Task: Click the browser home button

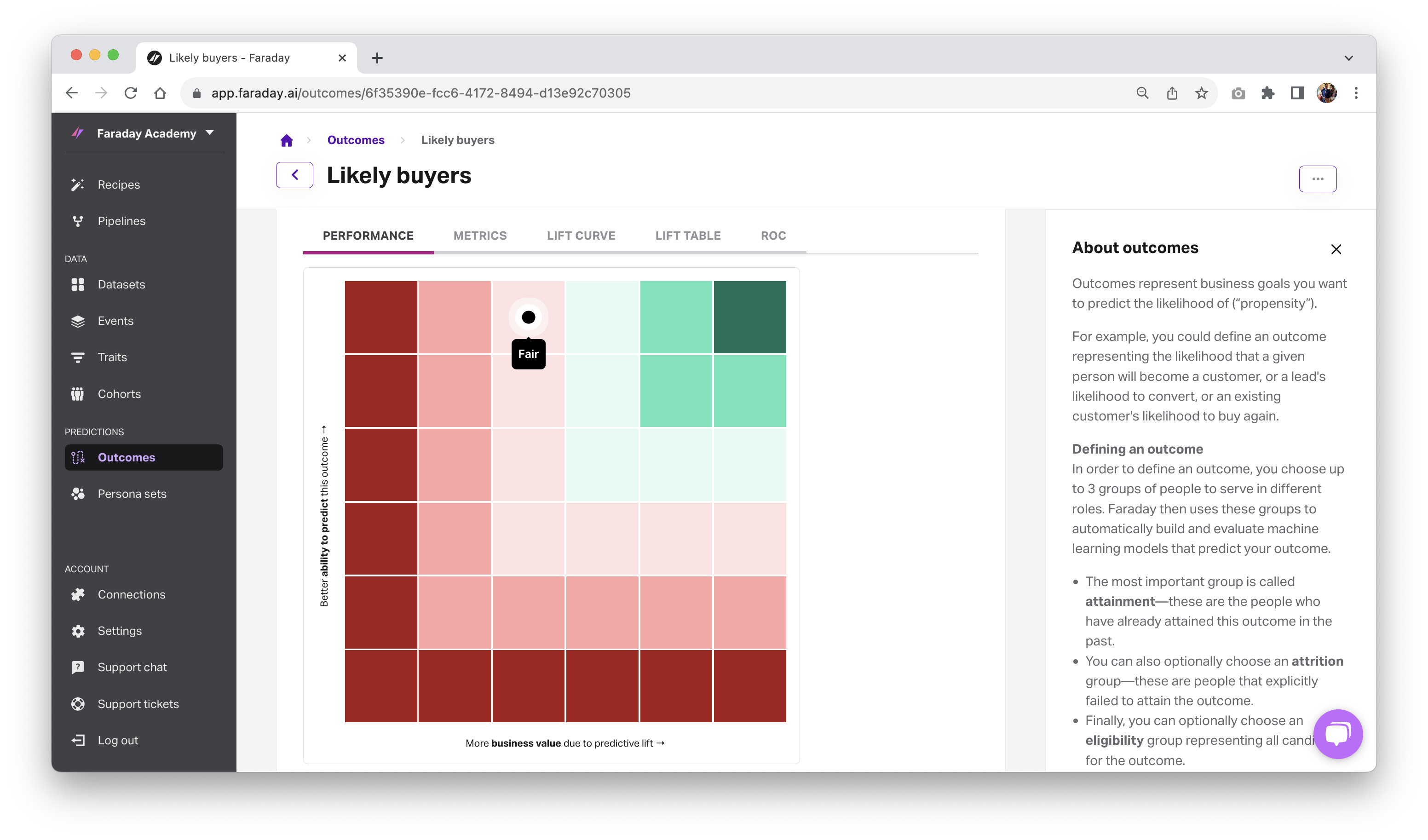Action: pyautogui.click(x=161, y=93)
